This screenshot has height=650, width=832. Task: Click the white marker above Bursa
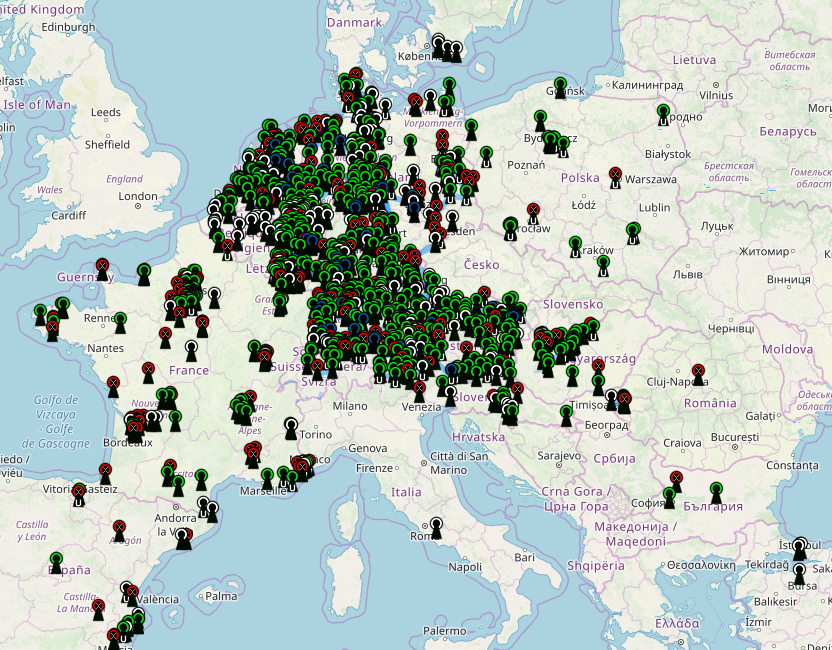799,575
